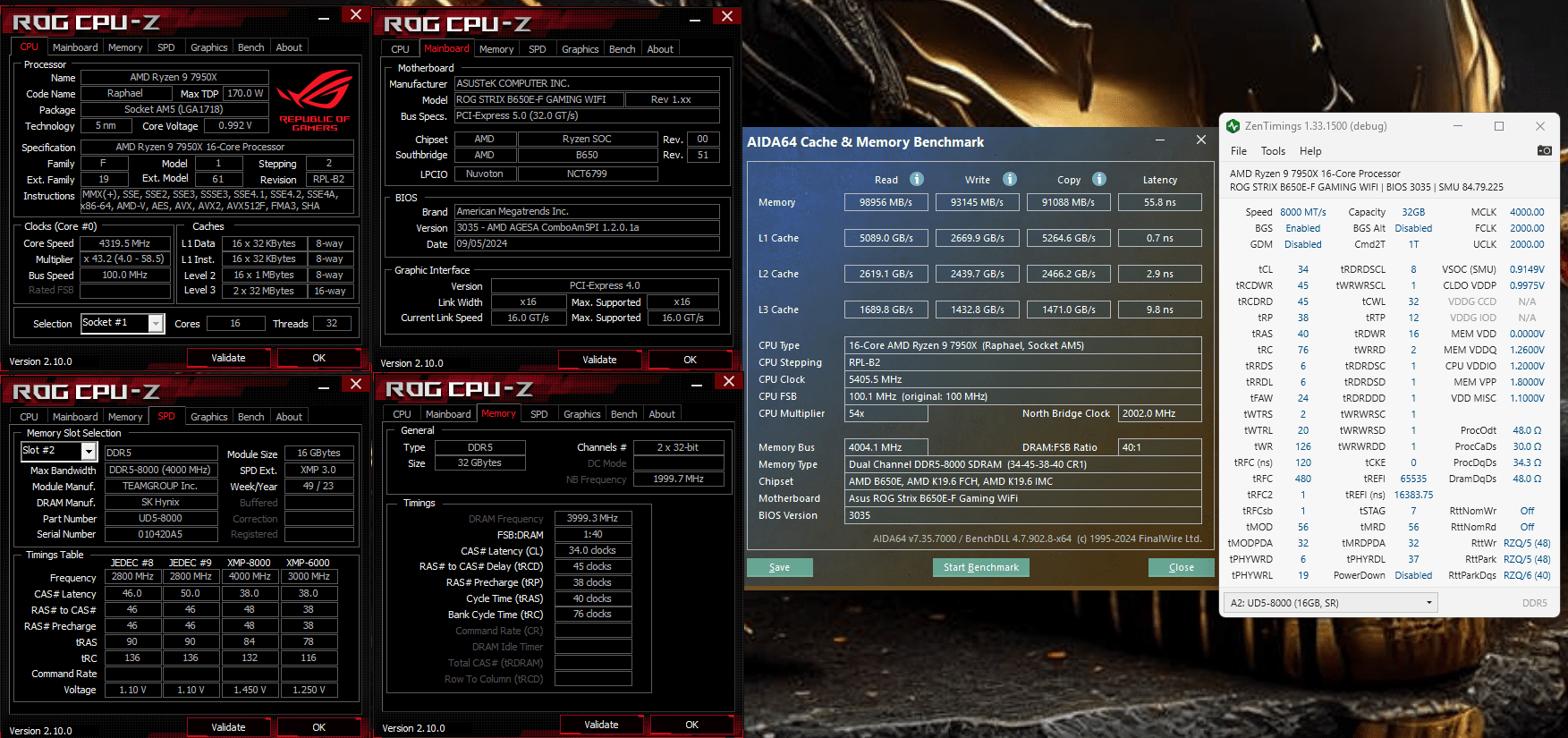
Task: Click the VSOC (SMU) value 0.9149V
Action: (1527, 269)
